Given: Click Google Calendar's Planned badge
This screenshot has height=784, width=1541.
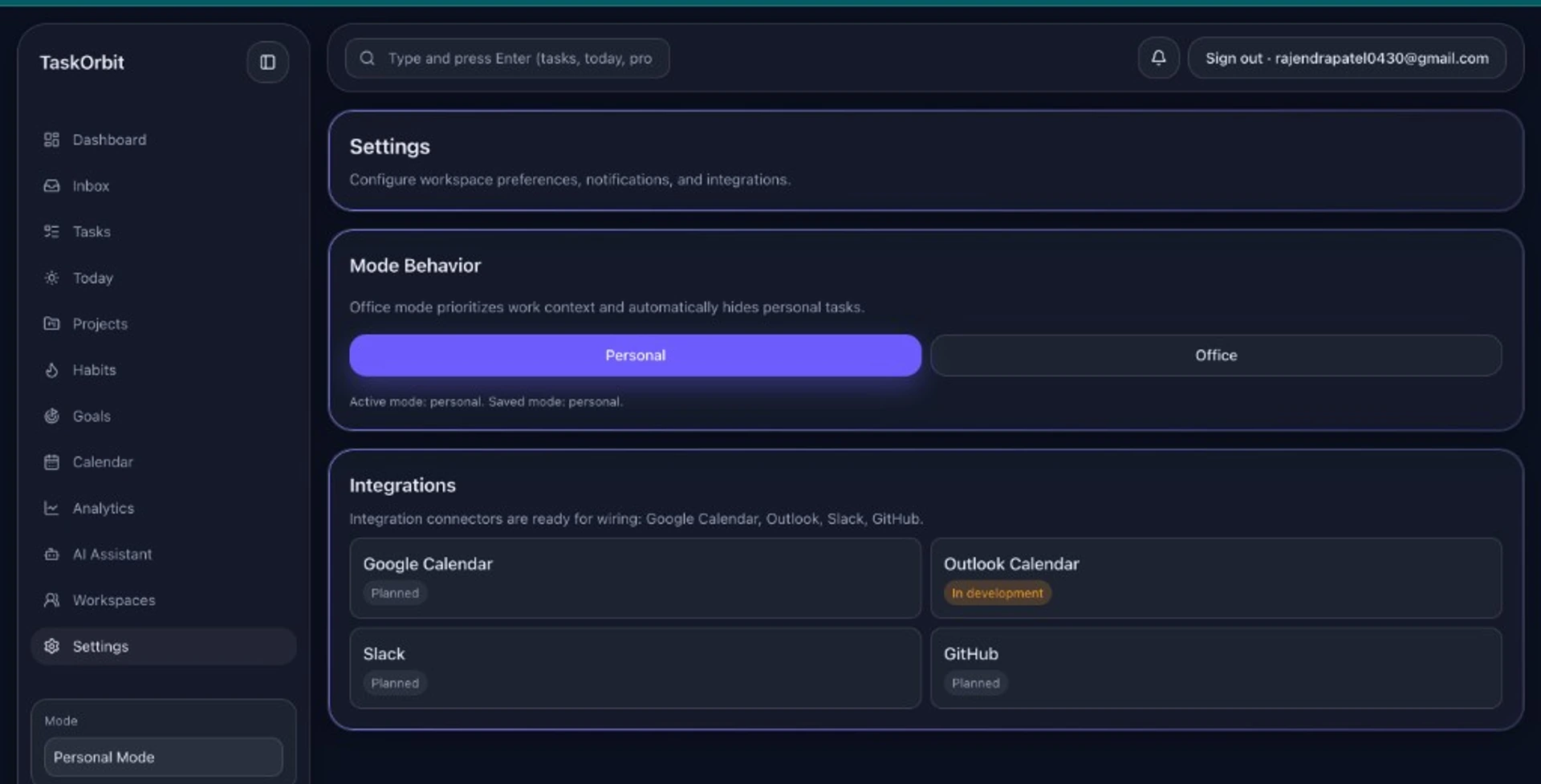Looking at the screenshot, I should [395, 593].
